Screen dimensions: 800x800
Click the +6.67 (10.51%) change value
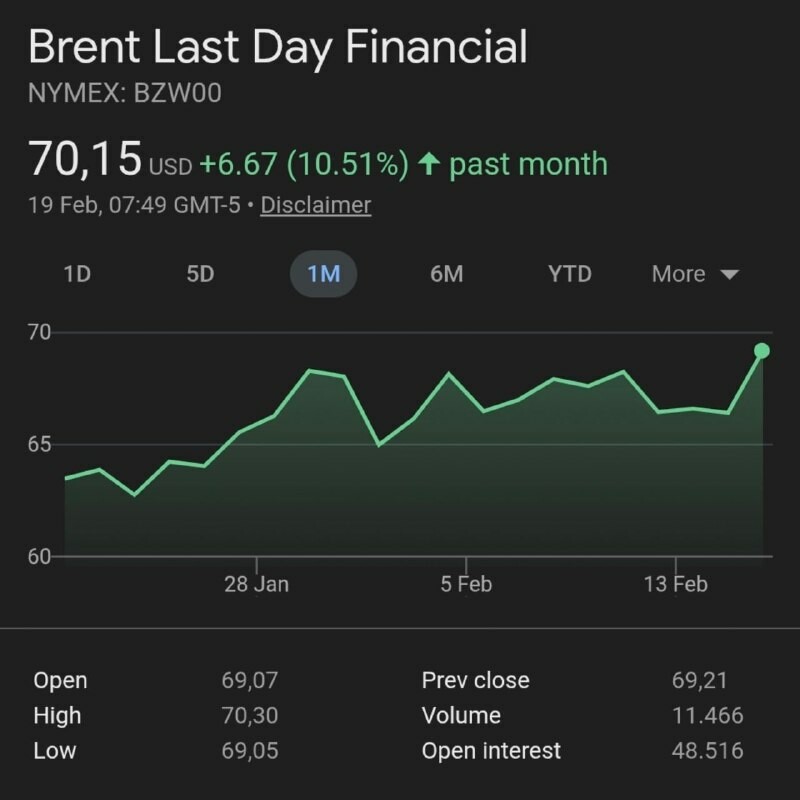[x=304, y=165]
